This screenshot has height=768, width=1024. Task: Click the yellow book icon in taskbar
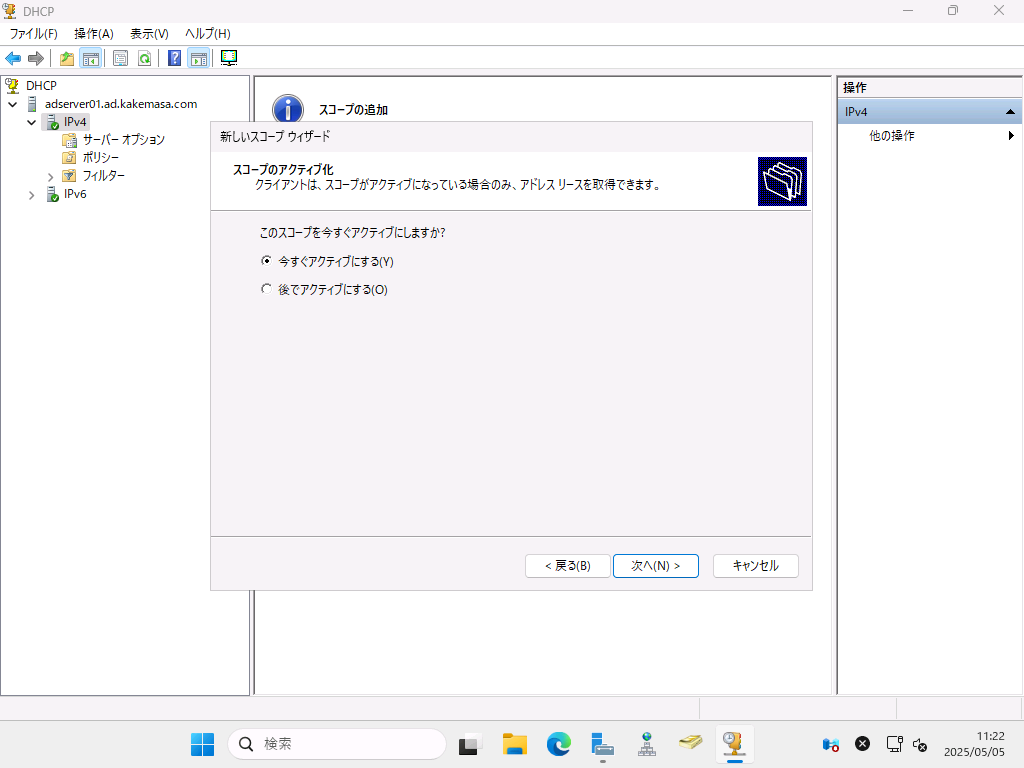(x=690, y=743)
